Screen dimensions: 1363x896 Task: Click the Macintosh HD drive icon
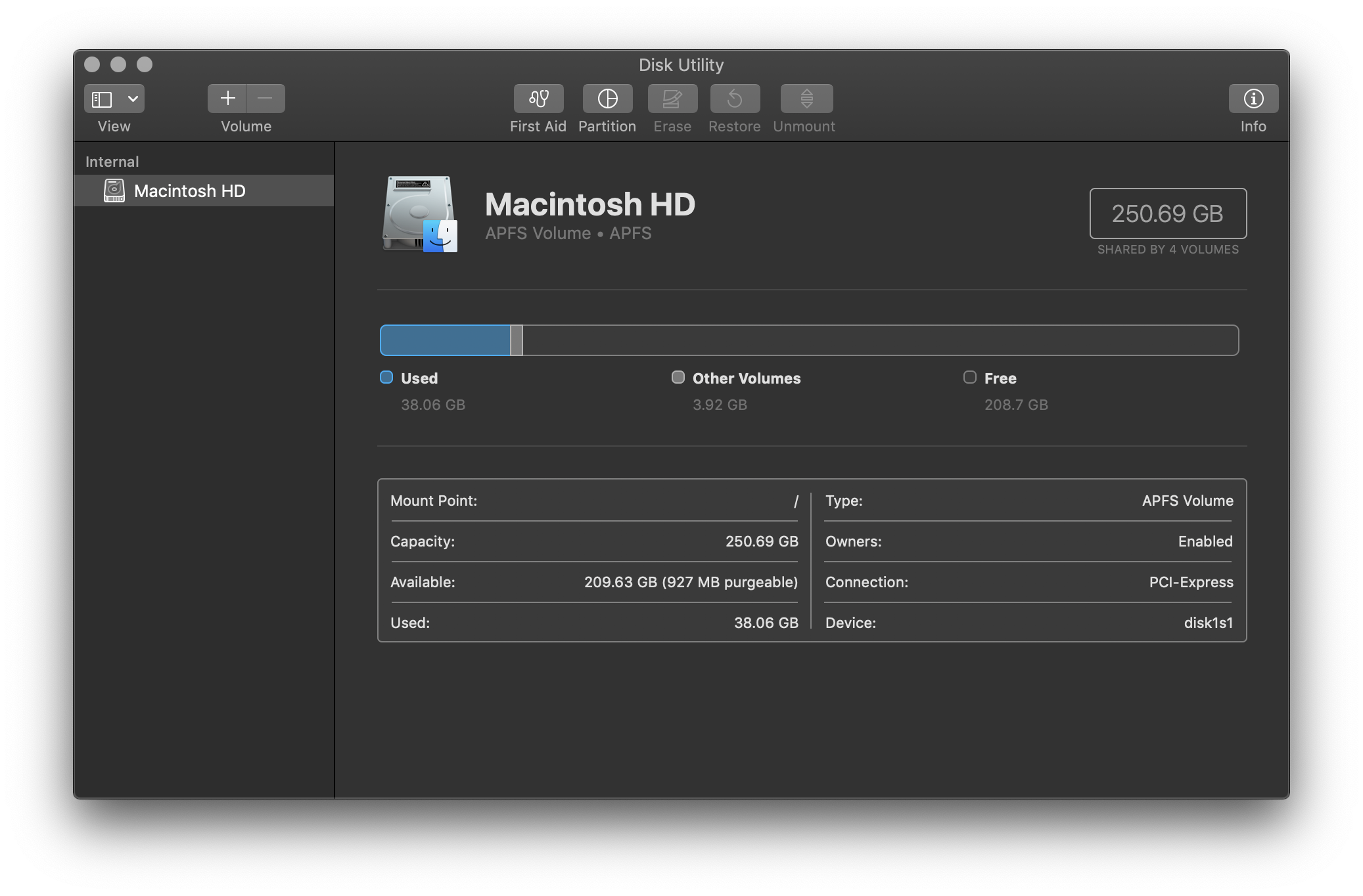(420, 214)
